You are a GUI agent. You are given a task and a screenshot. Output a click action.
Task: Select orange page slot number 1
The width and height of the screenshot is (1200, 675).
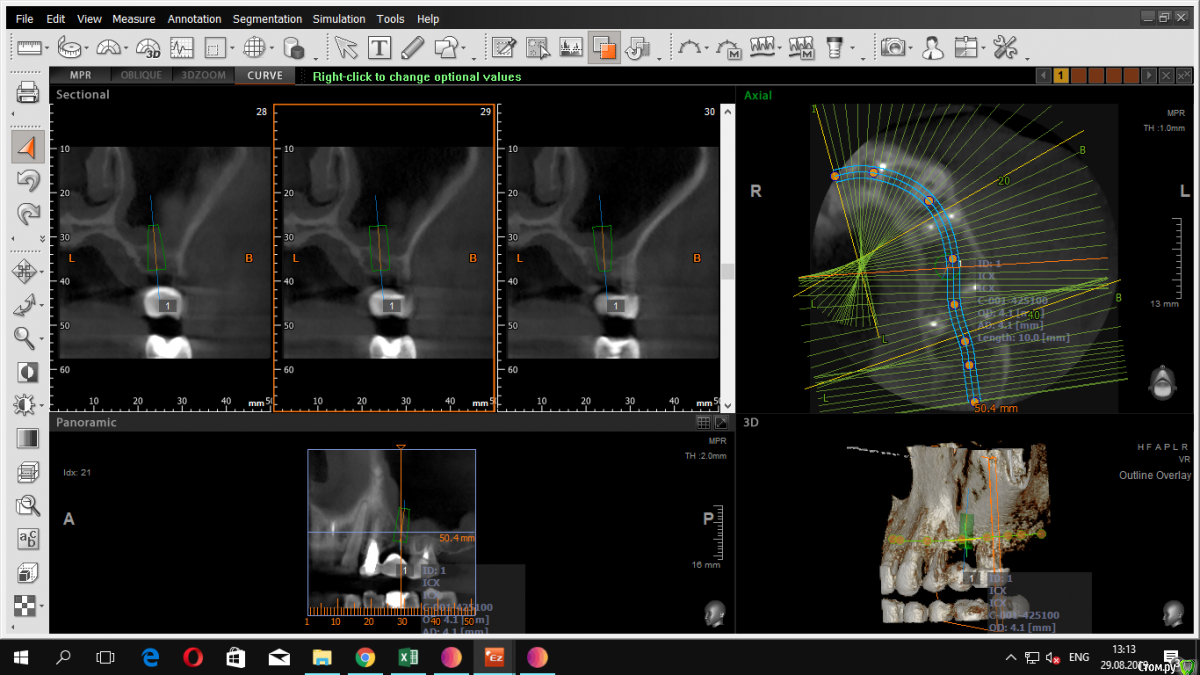[1061, 76]
